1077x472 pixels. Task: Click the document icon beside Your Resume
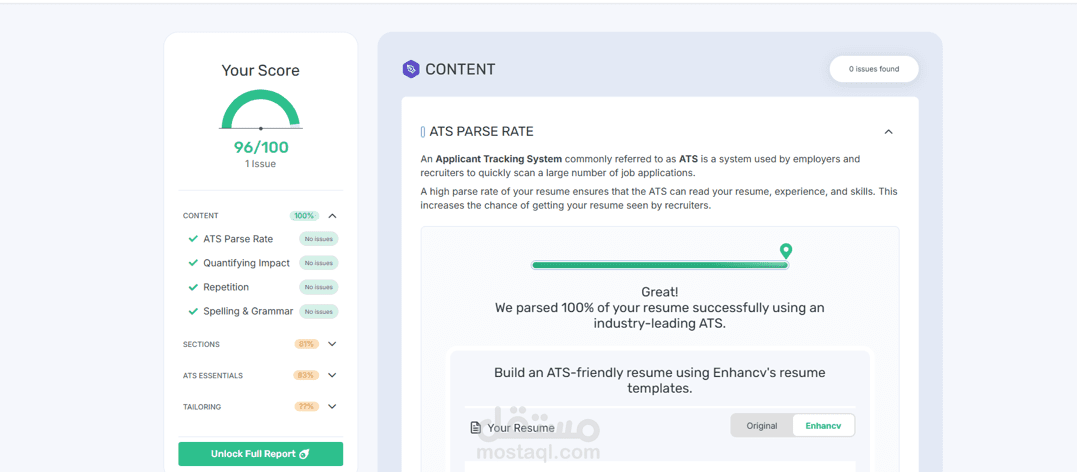476,428
